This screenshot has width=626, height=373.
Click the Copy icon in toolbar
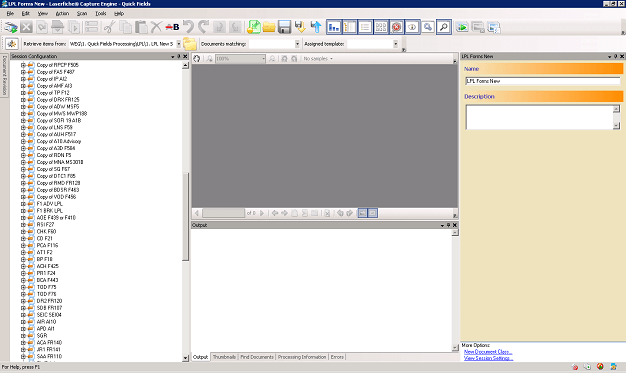125,27
